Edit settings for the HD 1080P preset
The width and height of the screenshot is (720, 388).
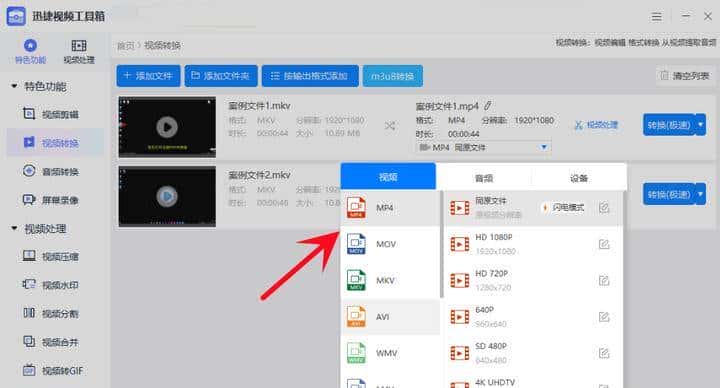click(x=604, y=244)
